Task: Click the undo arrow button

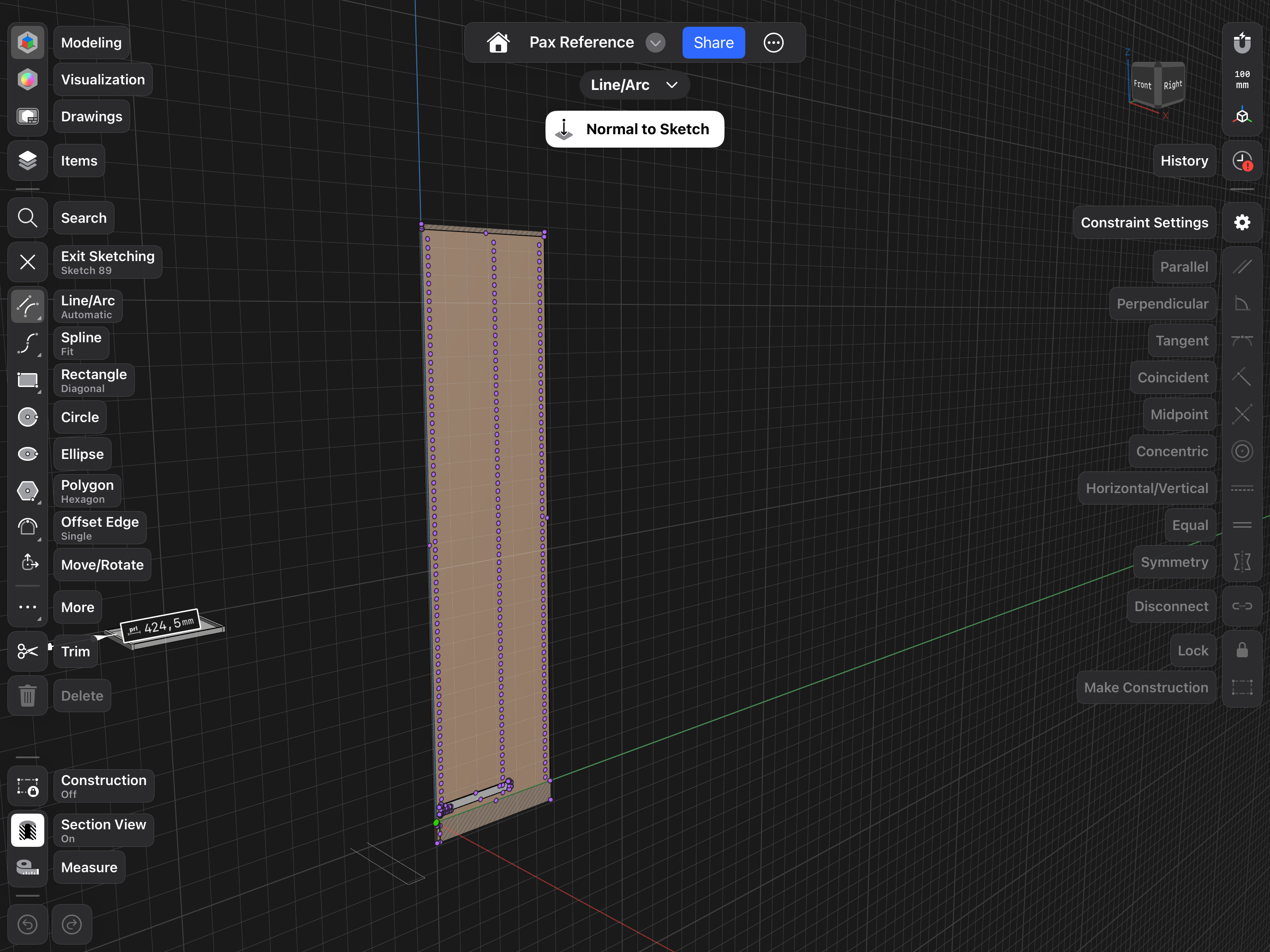Action: [28, 924]
